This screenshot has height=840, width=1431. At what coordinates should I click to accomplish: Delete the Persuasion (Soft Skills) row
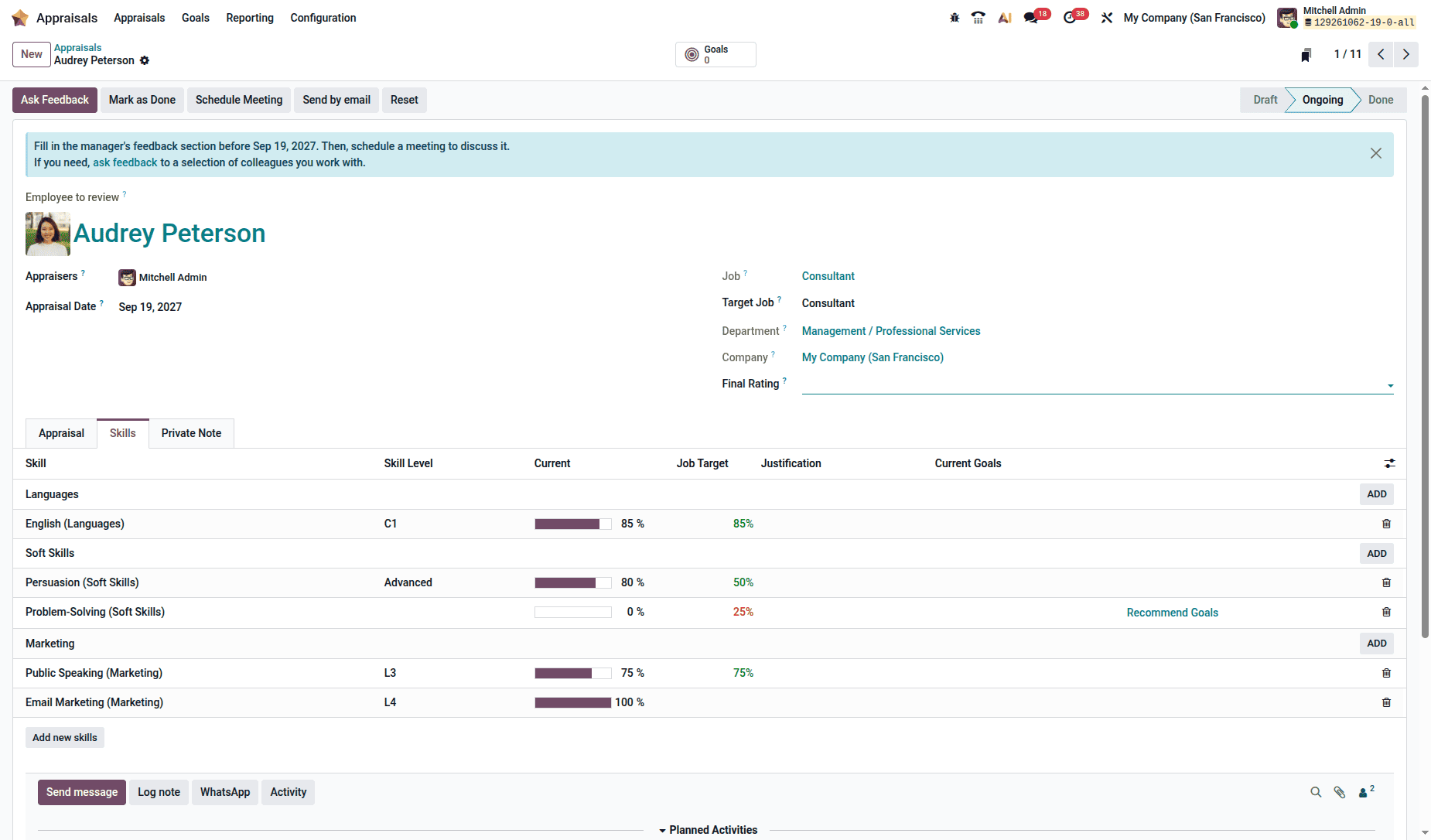[x=1386, y=582]
